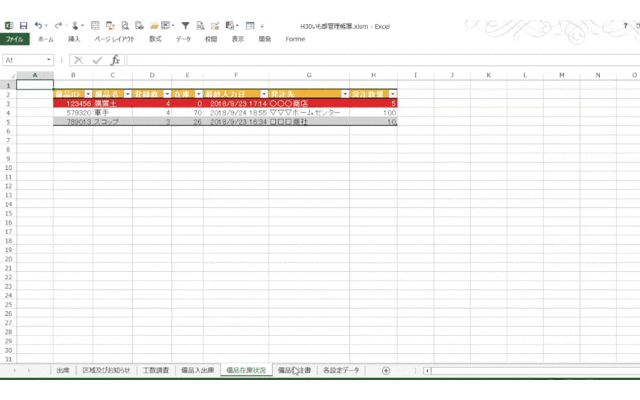Image resolution: width=640 pixels, height=400 pixels.
Task: Click the Insert Function fx icon
Action: (115, 60)
